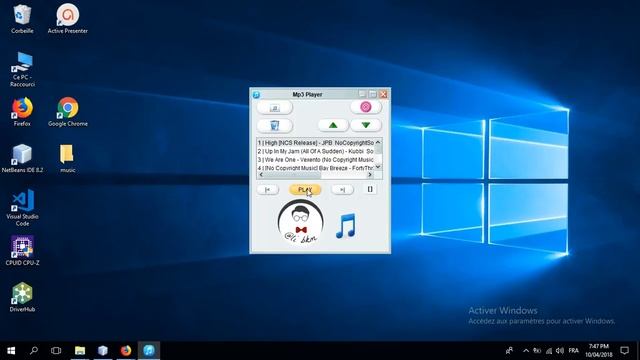Select the DriverHub desktop icon

pyautogui.click(x=22, y=298)
